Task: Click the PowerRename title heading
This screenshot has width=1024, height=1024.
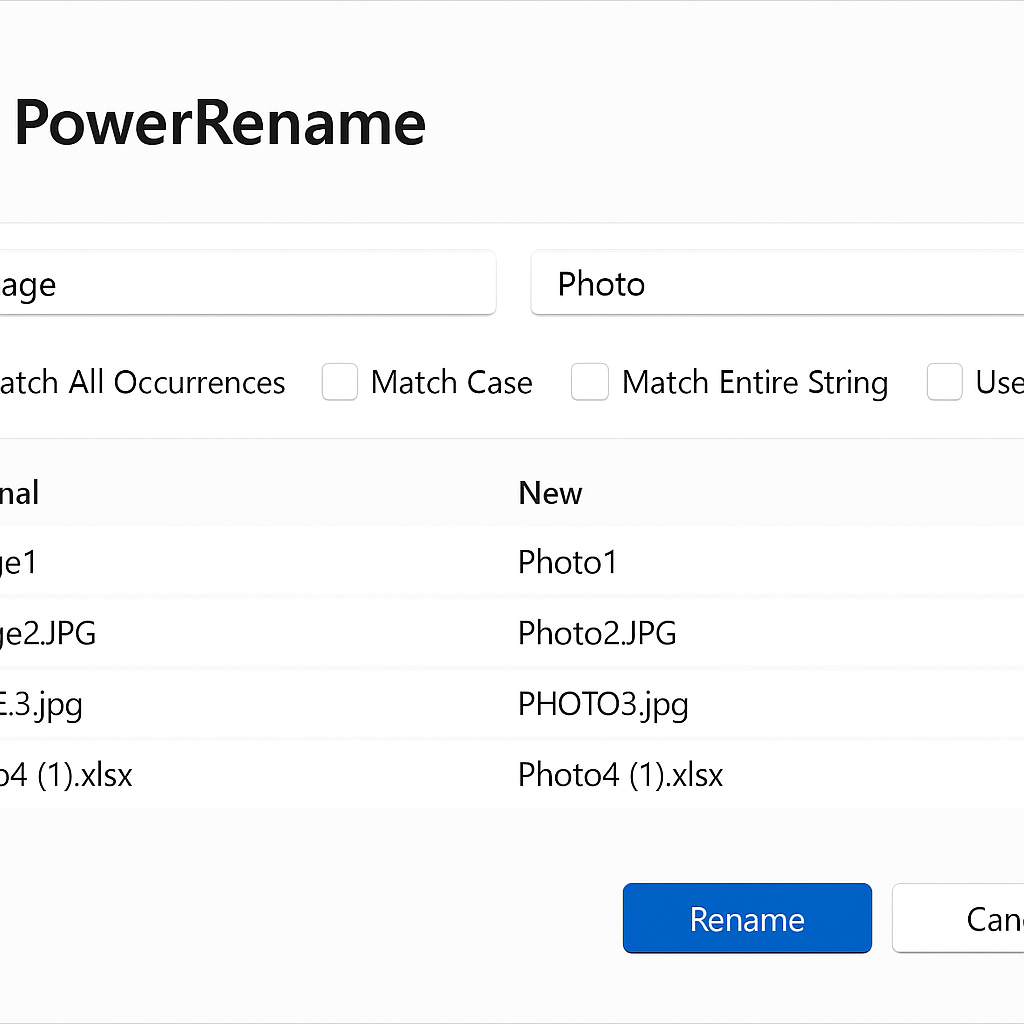Action: tap(220, 122)
